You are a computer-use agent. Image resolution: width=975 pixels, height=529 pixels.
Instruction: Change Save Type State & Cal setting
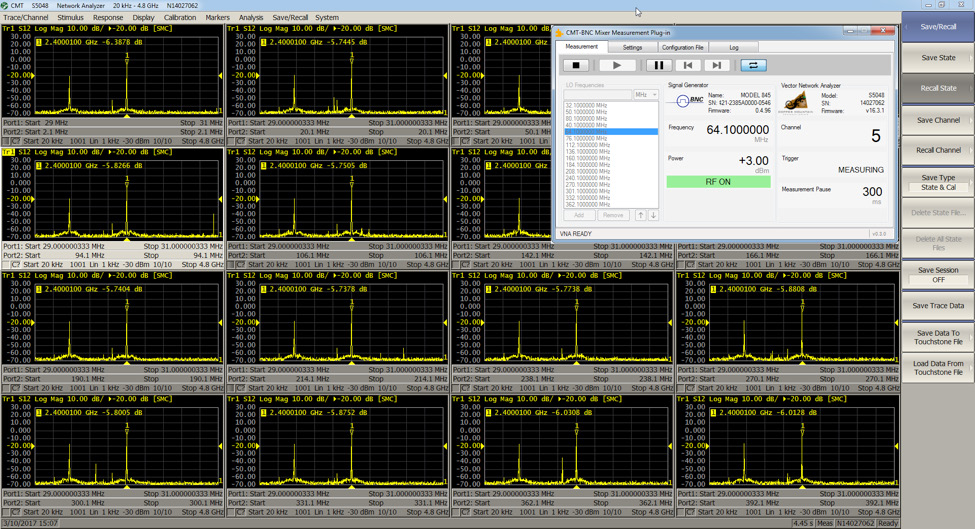point(938,182)
